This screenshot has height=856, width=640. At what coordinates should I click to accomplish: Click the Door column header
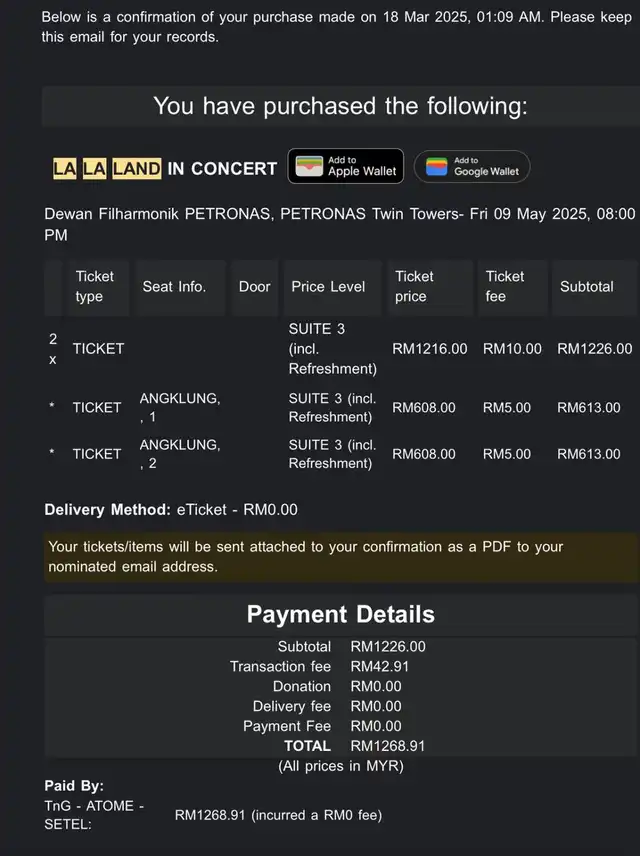pyautogui.click(x=254, y=287)
